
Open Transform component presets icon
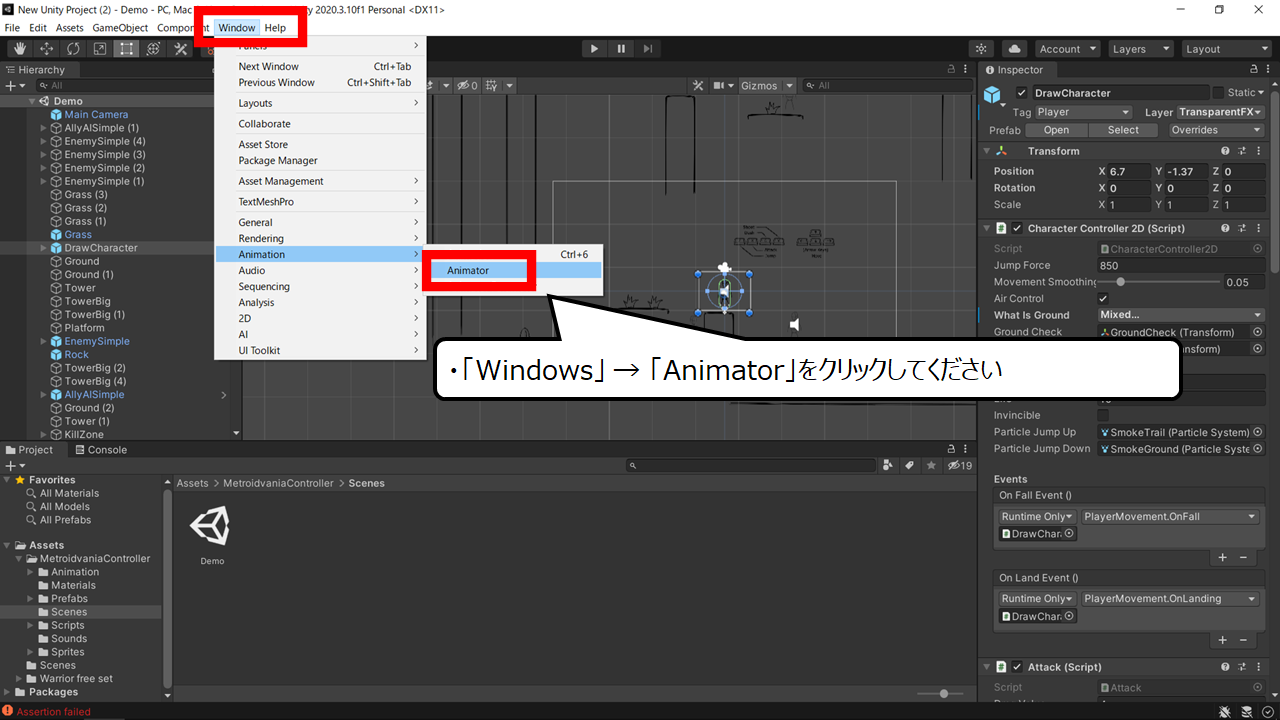(x=1242, y=151)
